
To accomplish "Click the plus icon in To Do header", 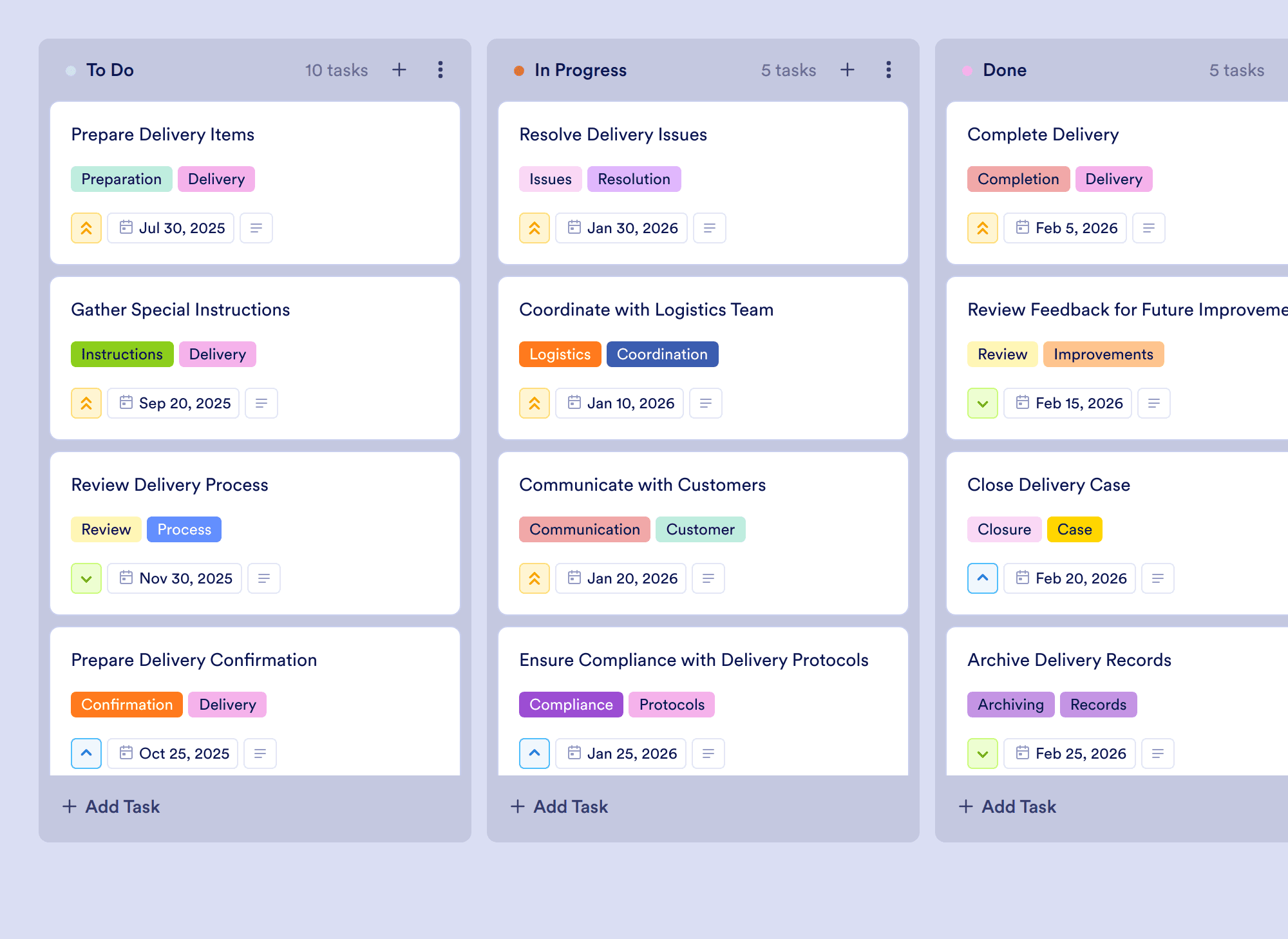I will pyautogui.click(x=399, y=70).
